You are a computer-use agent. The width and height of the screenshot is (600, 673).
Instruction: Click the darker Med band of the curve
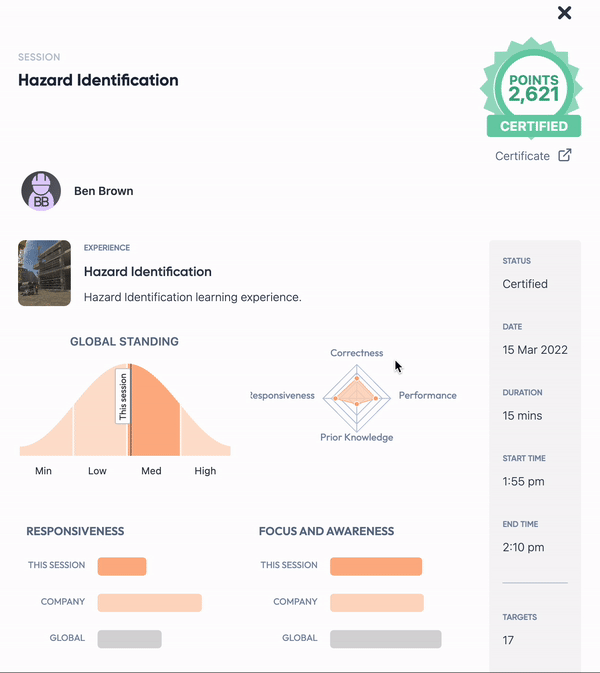pos(155,412)
